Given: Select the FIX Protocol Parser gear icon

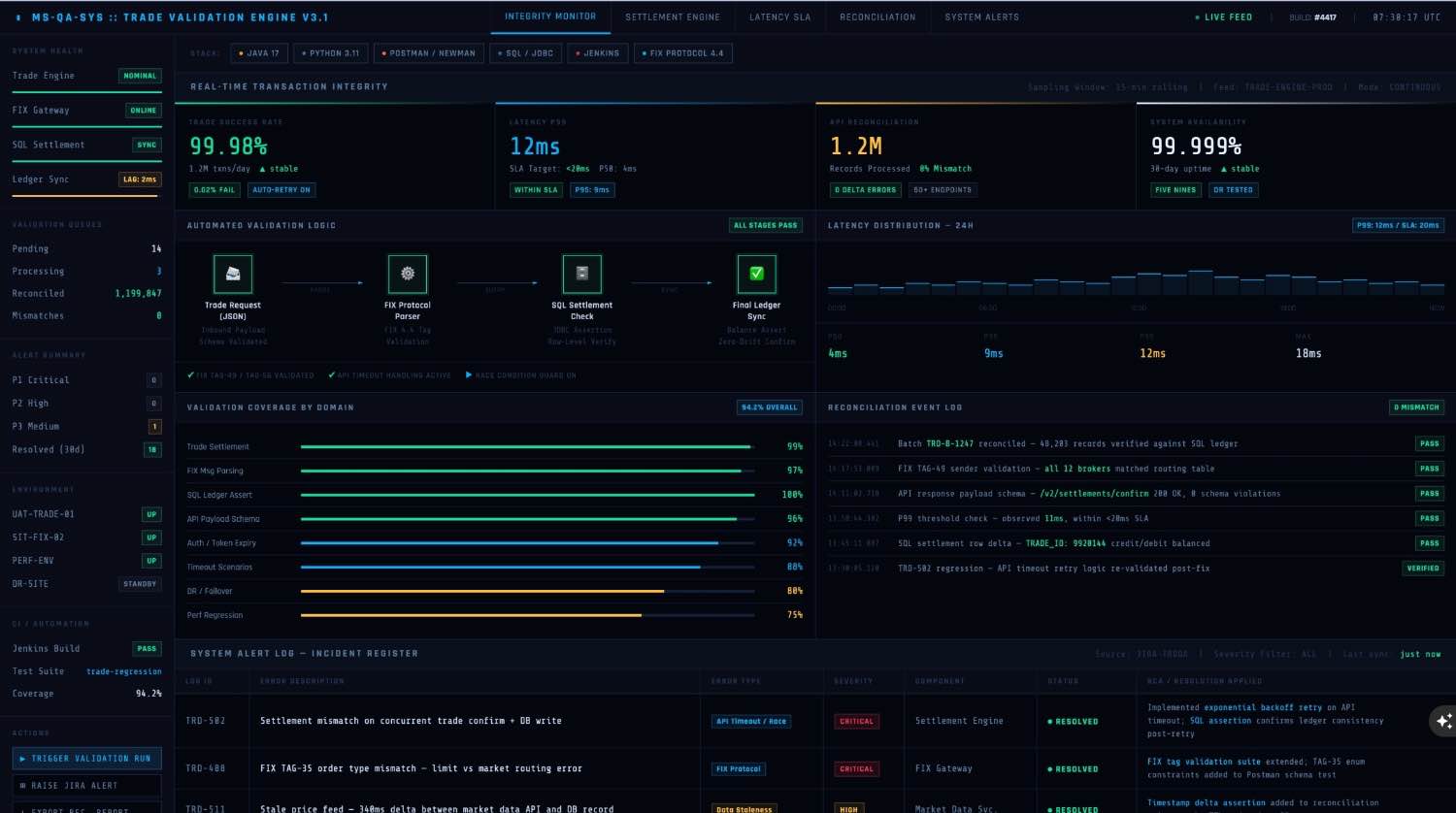Looking at the screenshot, I should [408, 275].
